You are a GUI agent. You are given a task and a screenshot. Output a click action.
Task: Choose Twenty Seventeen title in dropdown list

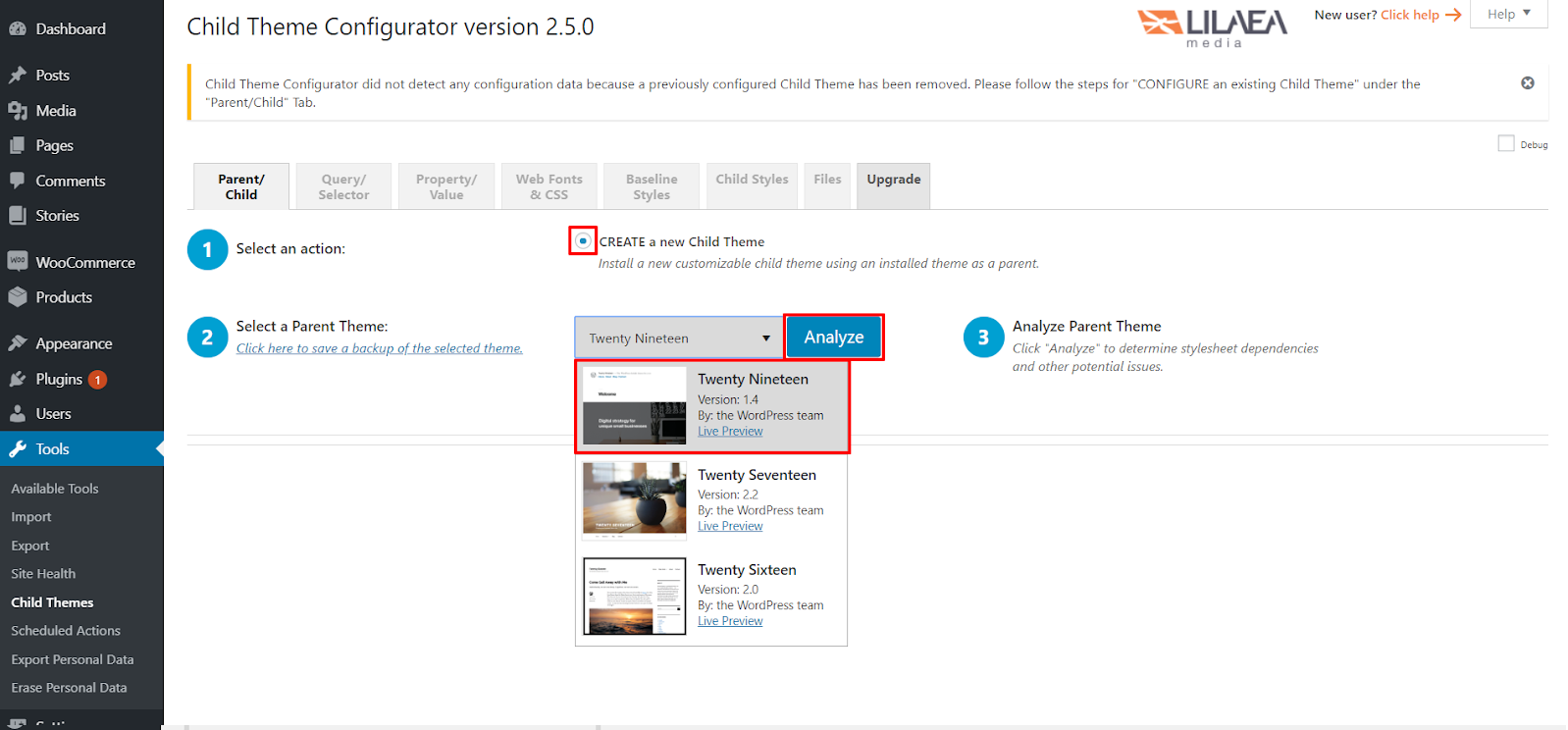(757, 475)
